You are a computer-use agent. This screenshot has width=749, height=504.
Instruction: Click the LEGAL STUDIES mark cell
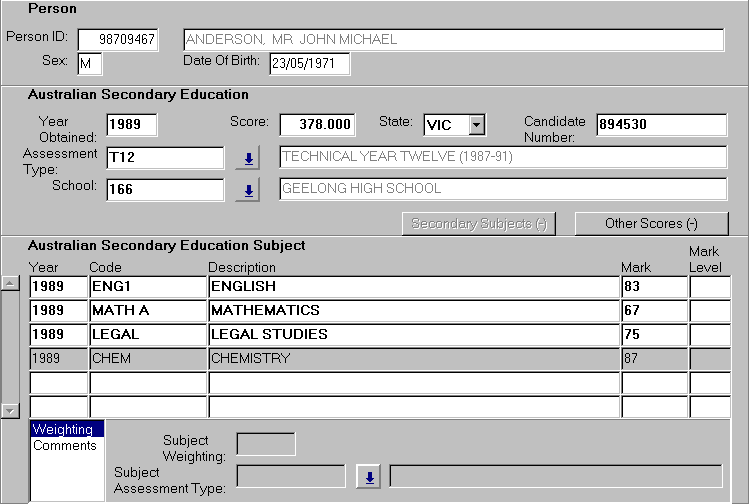tap(653, 335)
